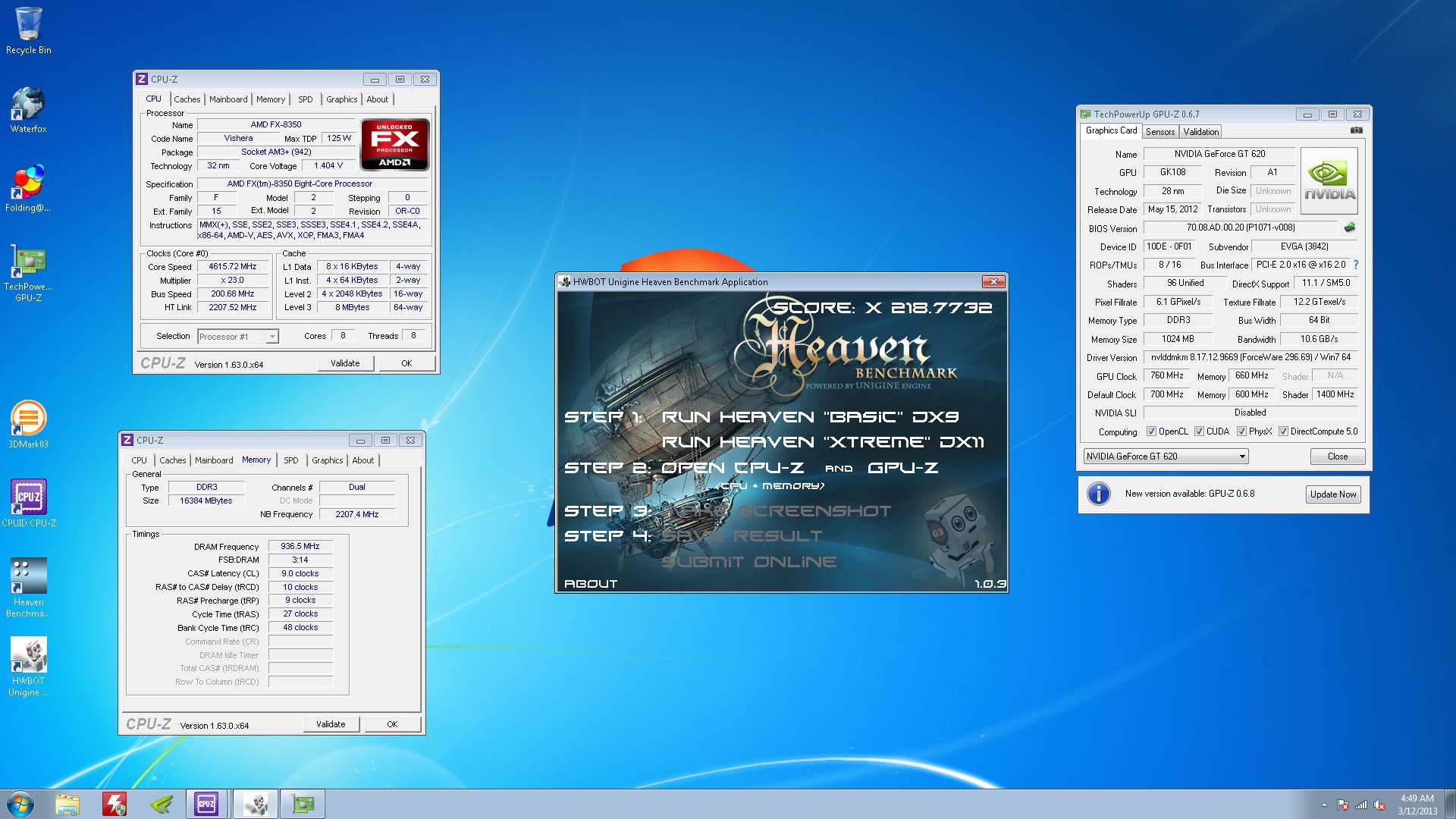Screen dimensions: 1456x819
Task: Click the BIOS save chip icon in GPU-Z
Action: [1350, 227]
